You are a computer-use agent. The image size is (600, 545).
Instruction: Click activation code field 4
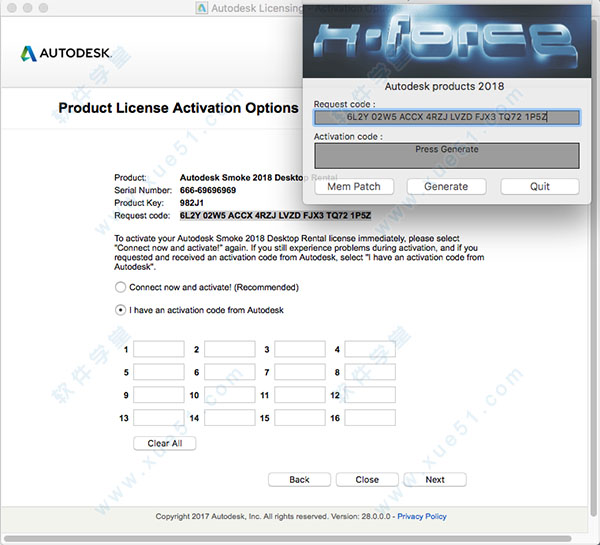pos(370,349)
